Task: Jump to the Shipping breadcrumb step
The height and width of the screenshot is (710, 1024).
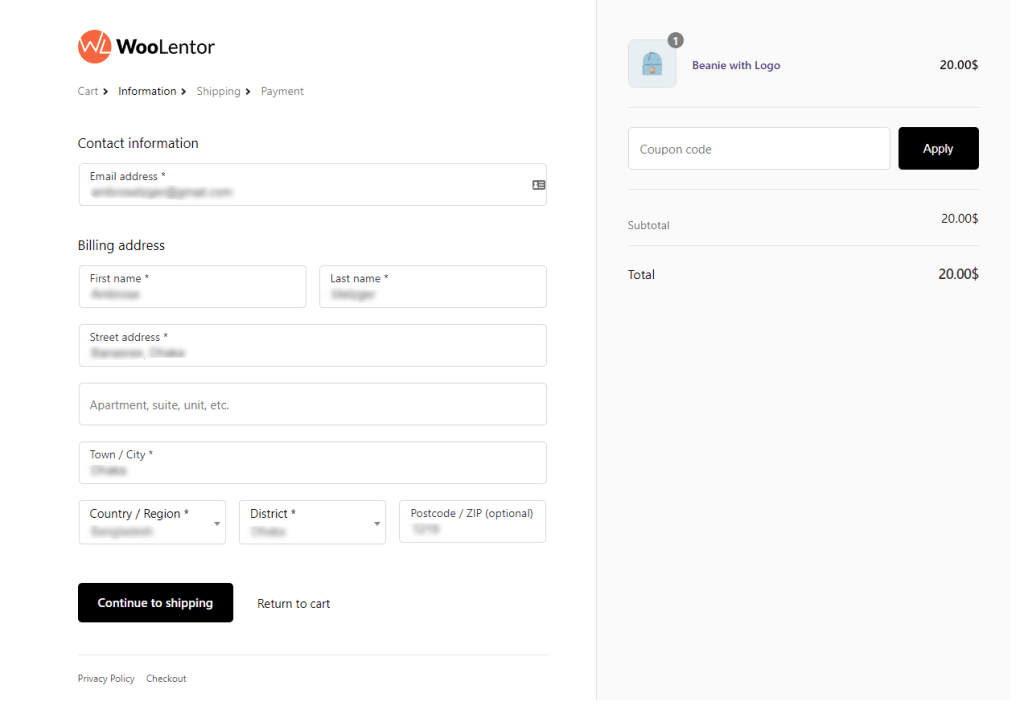Action: click(x=218, y=91)
